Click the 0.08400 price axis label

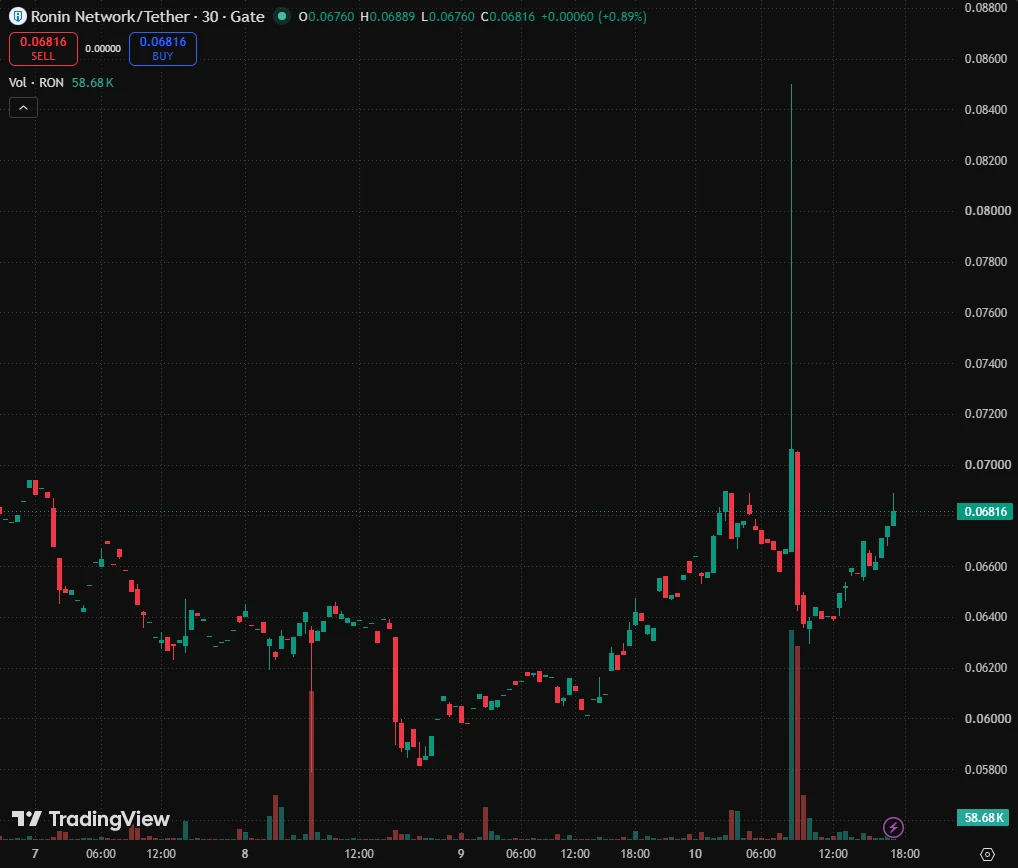click(x=986, y=109)
